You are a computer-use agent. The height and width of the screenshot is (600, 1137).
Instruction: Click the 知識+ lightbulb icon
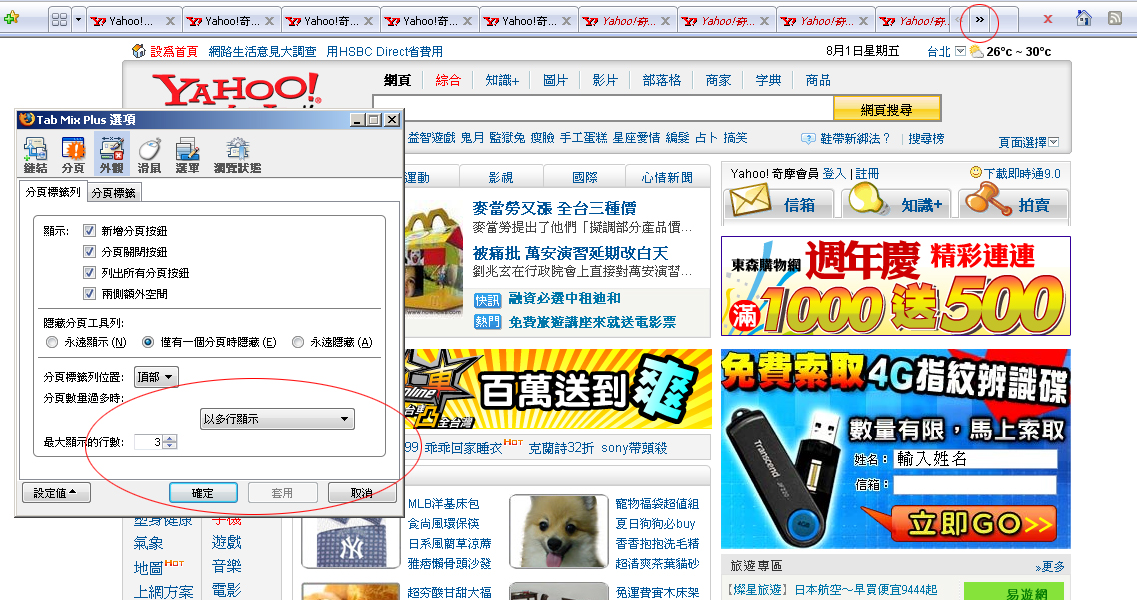pyautogui.click(x=867, y=199)
